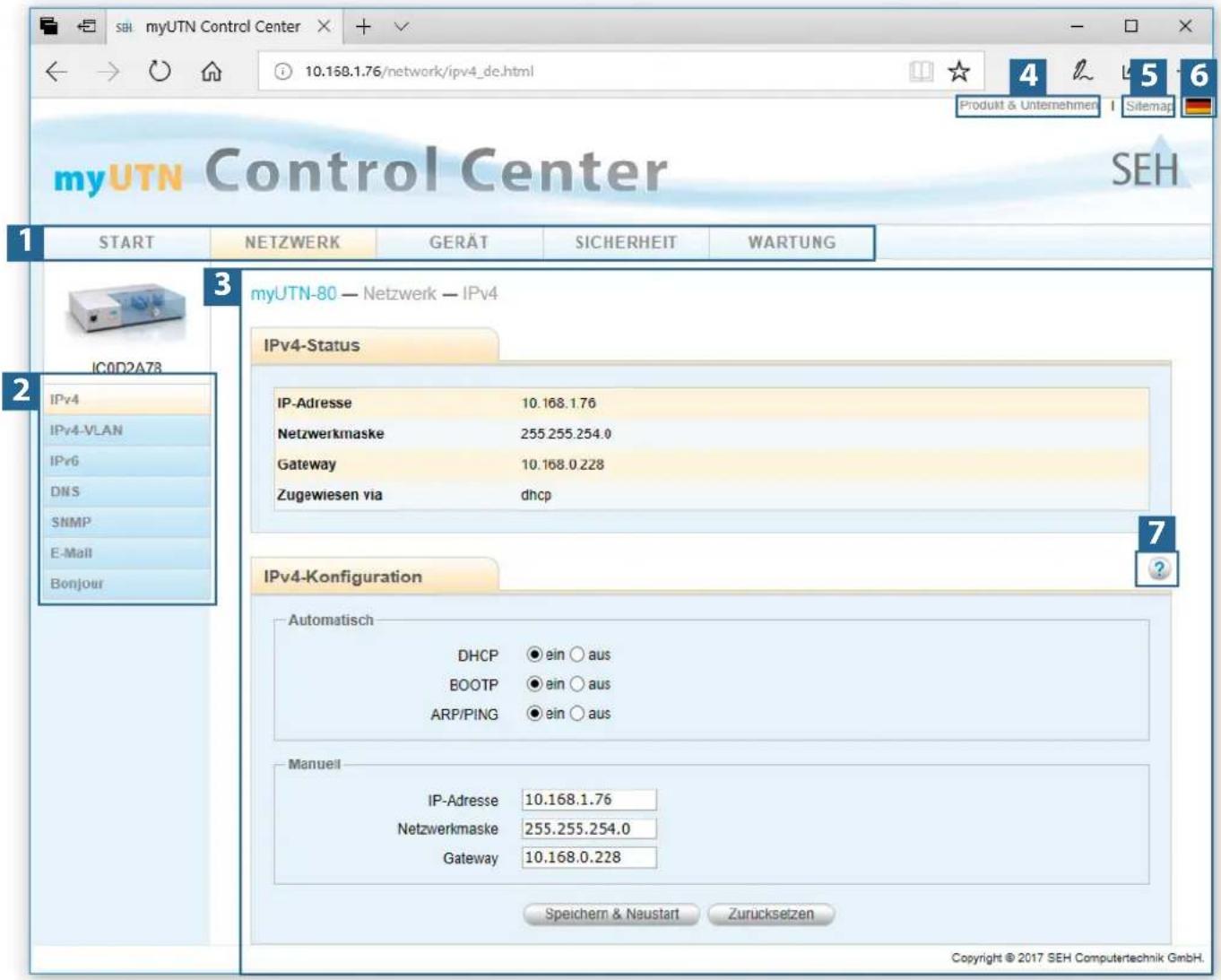Open the START menu item
The image size is (1221, 980).
tap(126, 242)
